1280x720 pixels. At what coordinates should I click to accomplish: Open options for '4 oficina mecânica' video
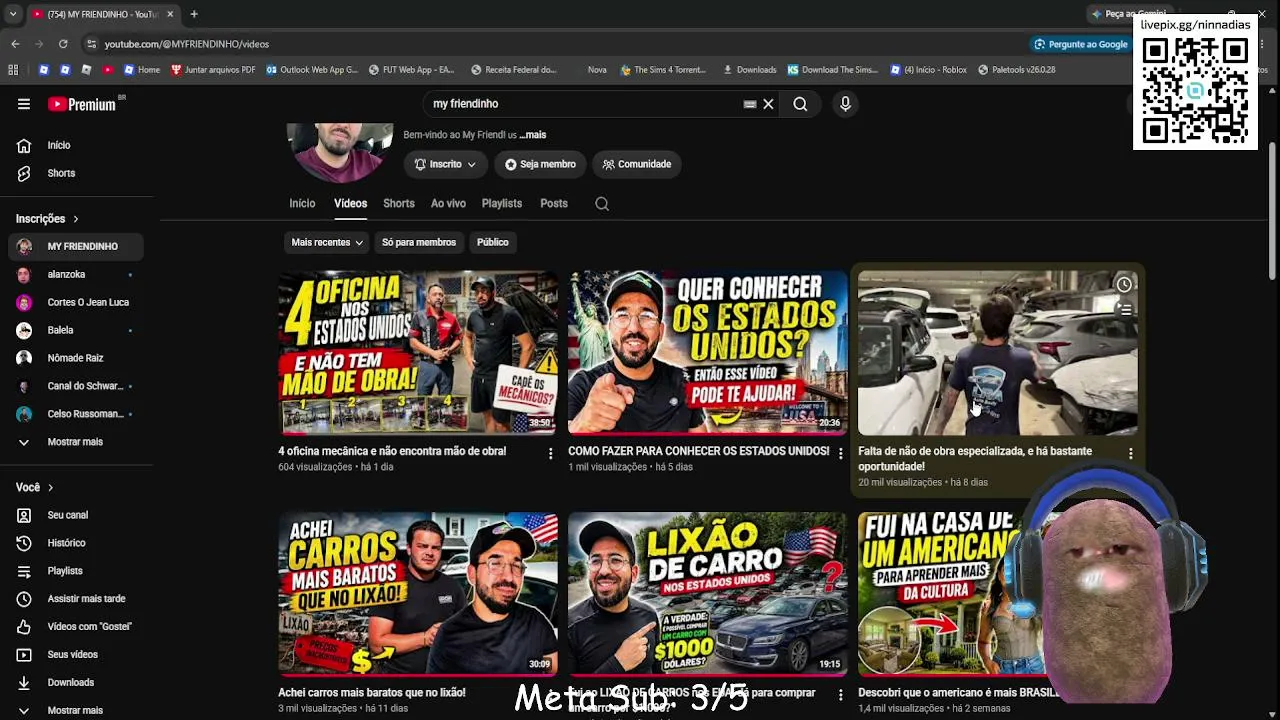click(550, 453)
